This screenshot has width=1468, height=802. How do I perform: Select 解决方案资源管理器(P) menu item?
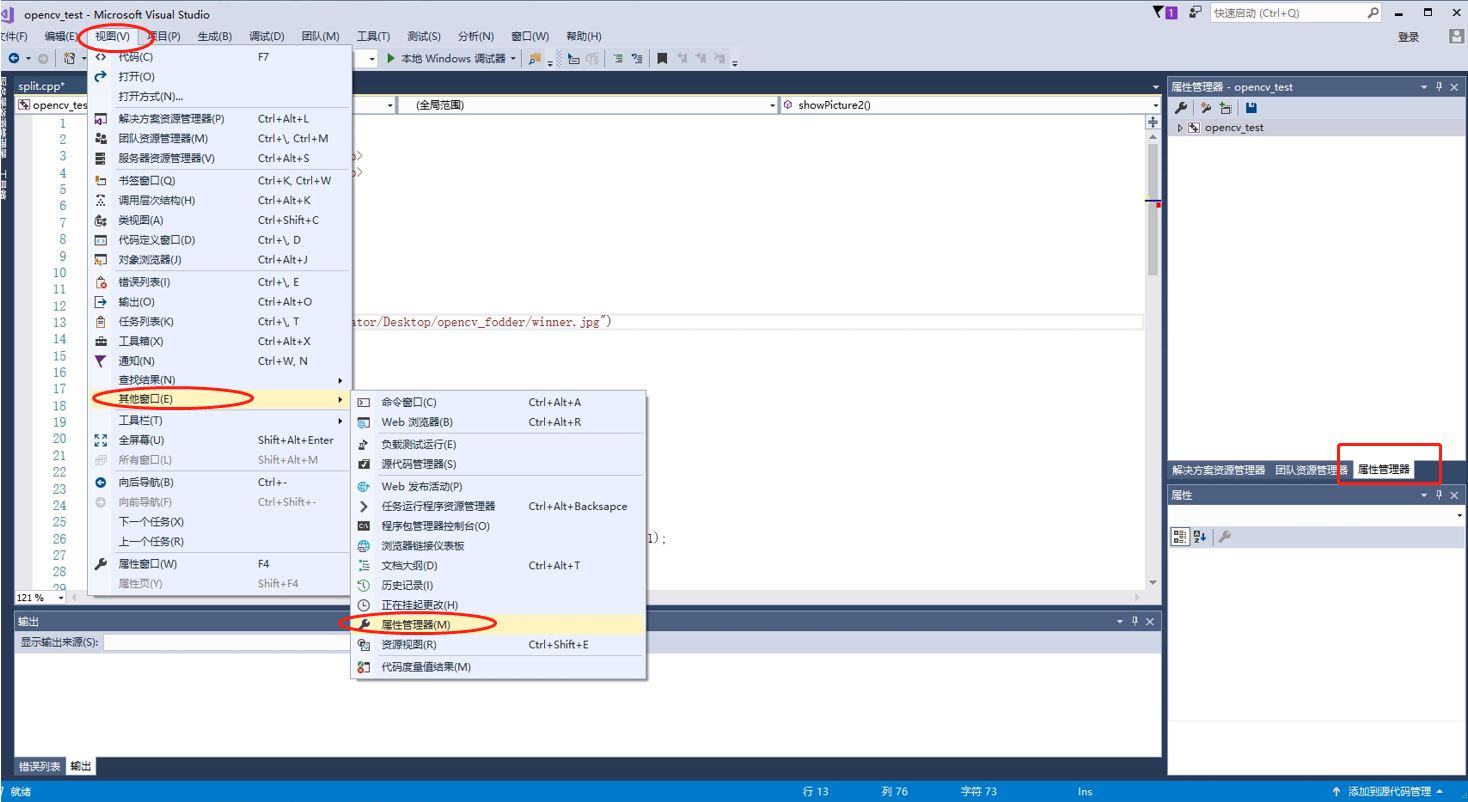click(x=219, y=119)
